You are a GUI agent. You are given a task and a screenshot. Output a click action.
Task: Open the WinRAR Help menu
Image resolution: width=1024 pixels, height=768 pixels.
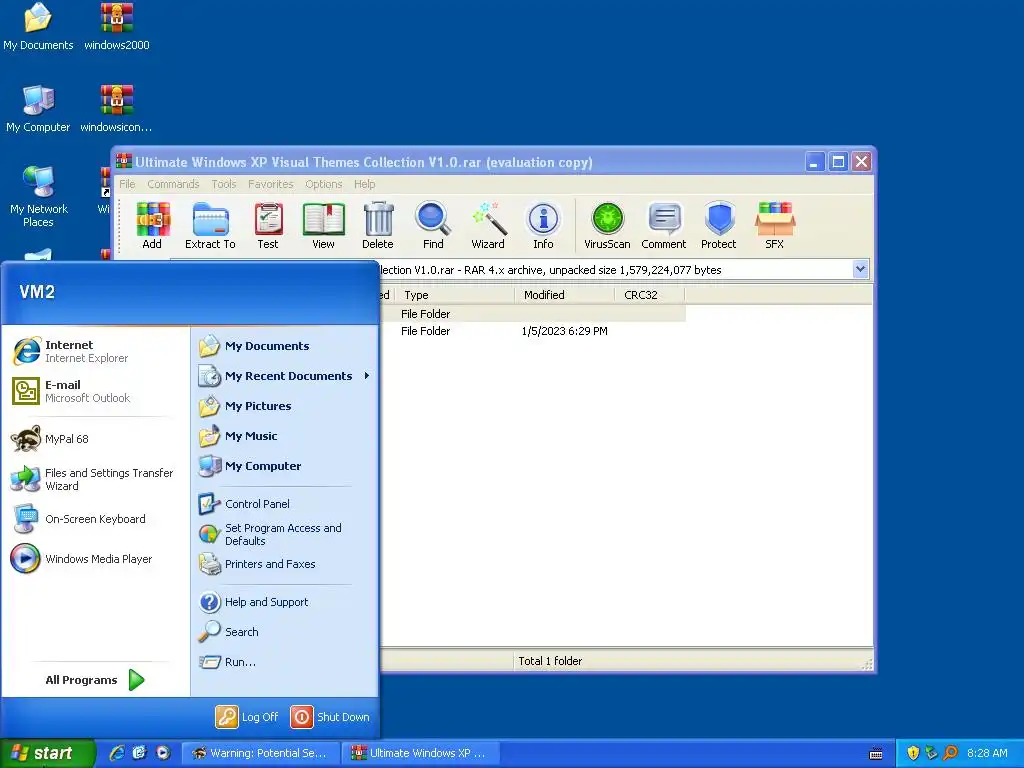364,184
